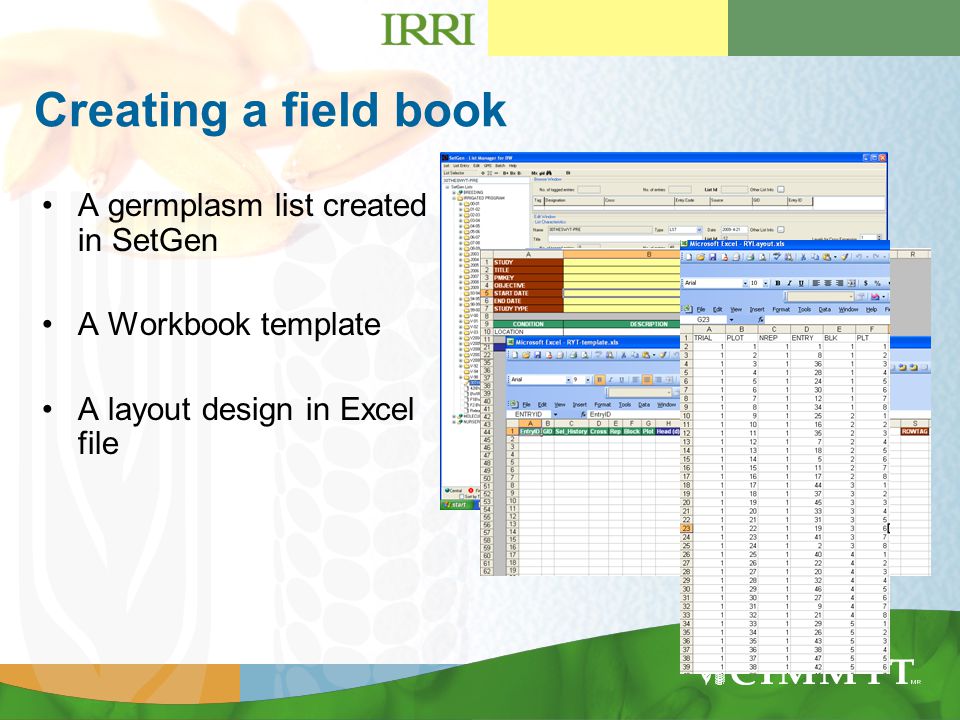Open Data menu in RYLayout Excel
The width and height of the screenshot is (960, 720).
click(x=825, y=310)
